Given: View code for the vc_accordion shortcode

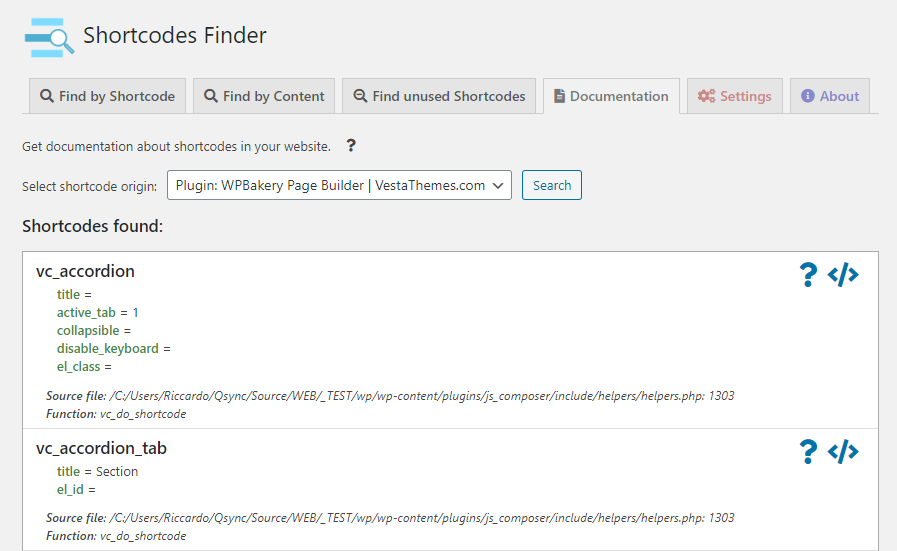Looking at the screenshot, I should [x=843, y=275].
